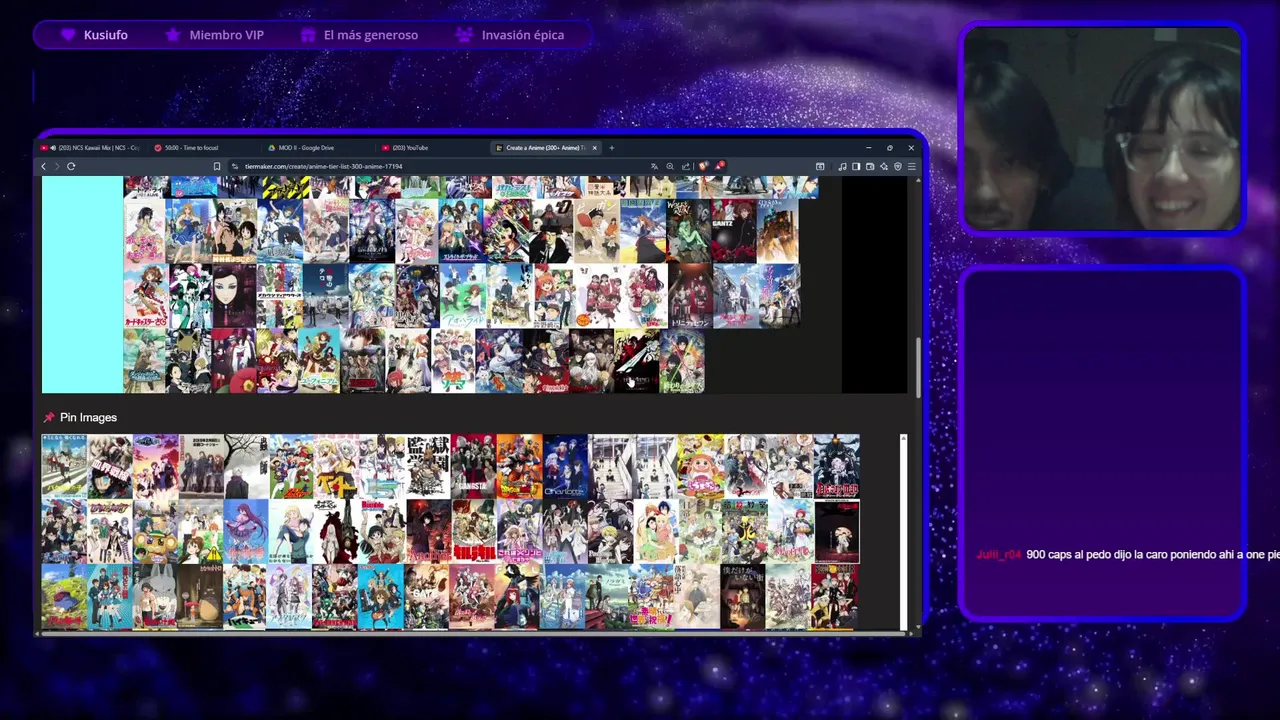The image size is (1280, 720).
Task: Select the GANTZ poster in the tier row
Action: click(734, 231)
